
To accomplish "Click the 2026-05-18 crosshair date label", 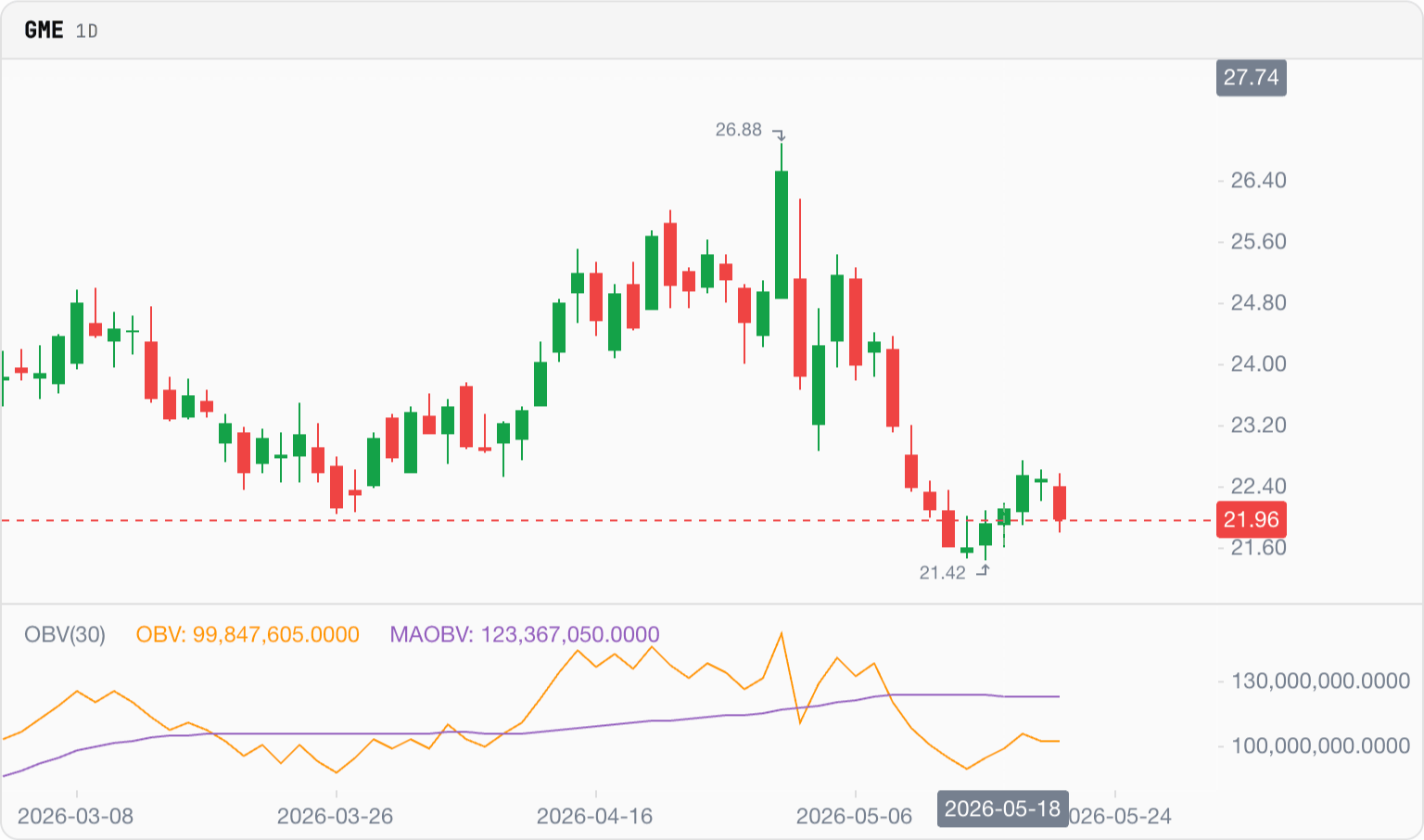I will click(x=1002, y=808).
